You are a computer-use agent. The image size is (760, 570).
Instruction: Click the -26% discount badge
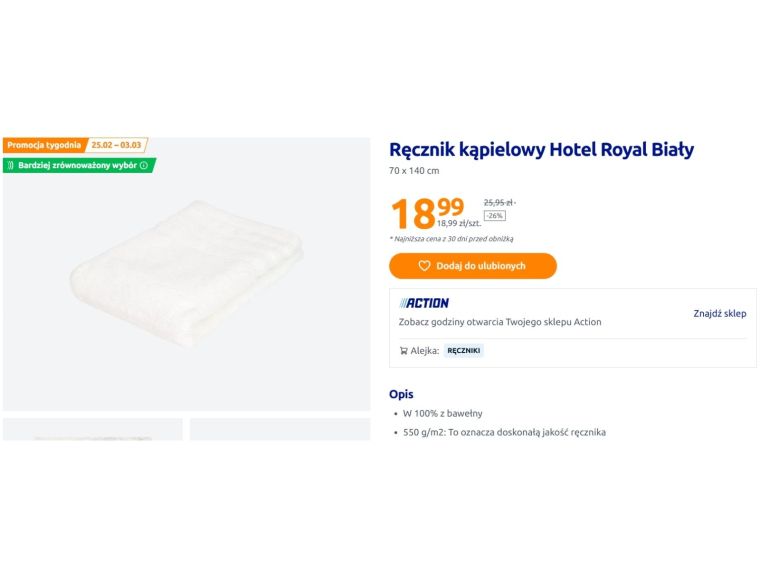[494, 215]
